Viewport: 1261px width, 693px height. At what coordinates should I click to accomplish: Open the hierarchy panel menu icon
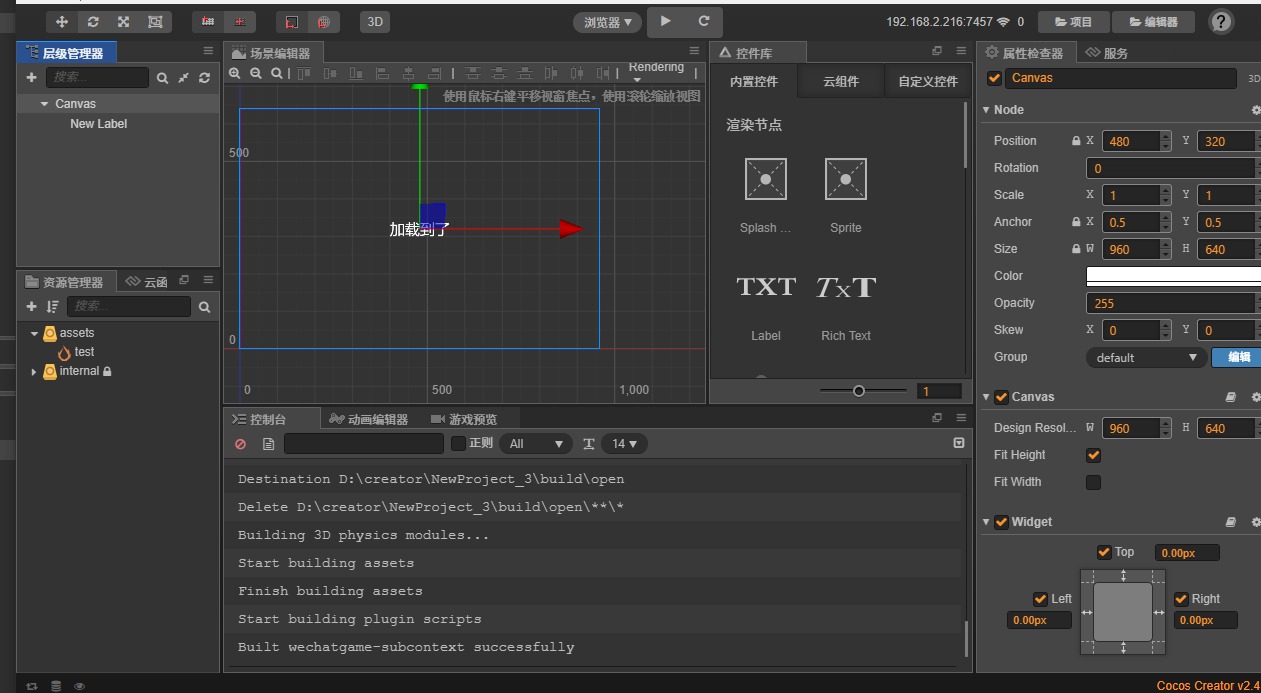(208, 51)
